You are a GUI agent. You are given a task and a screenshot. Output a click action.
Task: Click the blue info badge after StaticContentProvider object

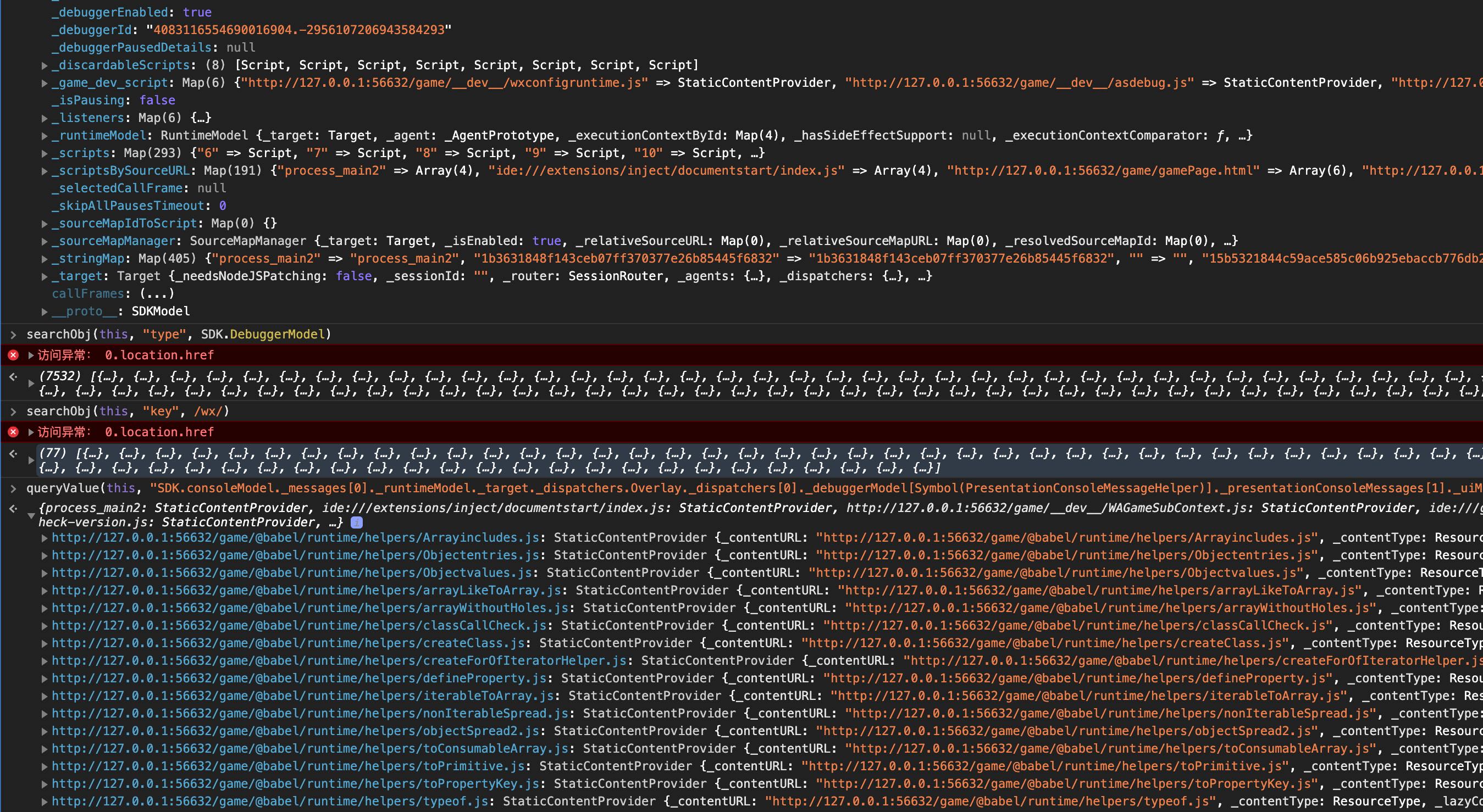tap(356, 522)
